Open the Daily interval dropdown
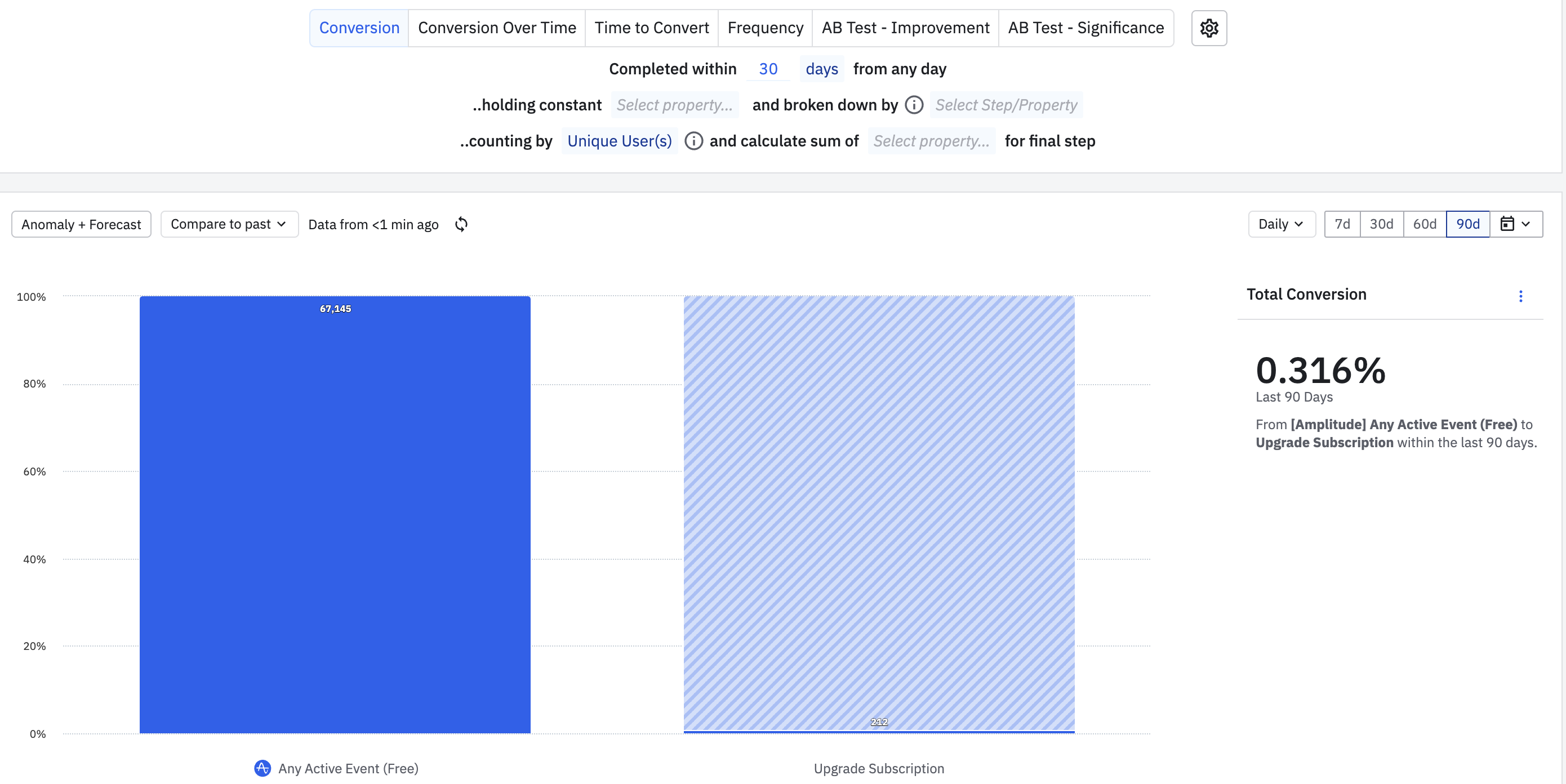The height and width of the screenshot is (784, 1566). click(x=1282, y=224)
